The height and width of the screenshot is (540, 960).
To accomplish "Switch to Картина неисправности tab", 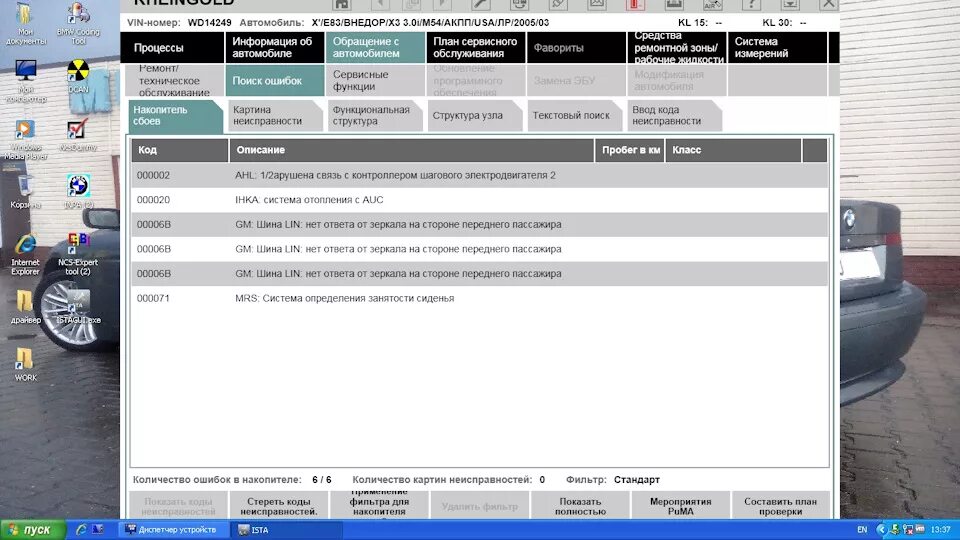I will coord(276,116).
